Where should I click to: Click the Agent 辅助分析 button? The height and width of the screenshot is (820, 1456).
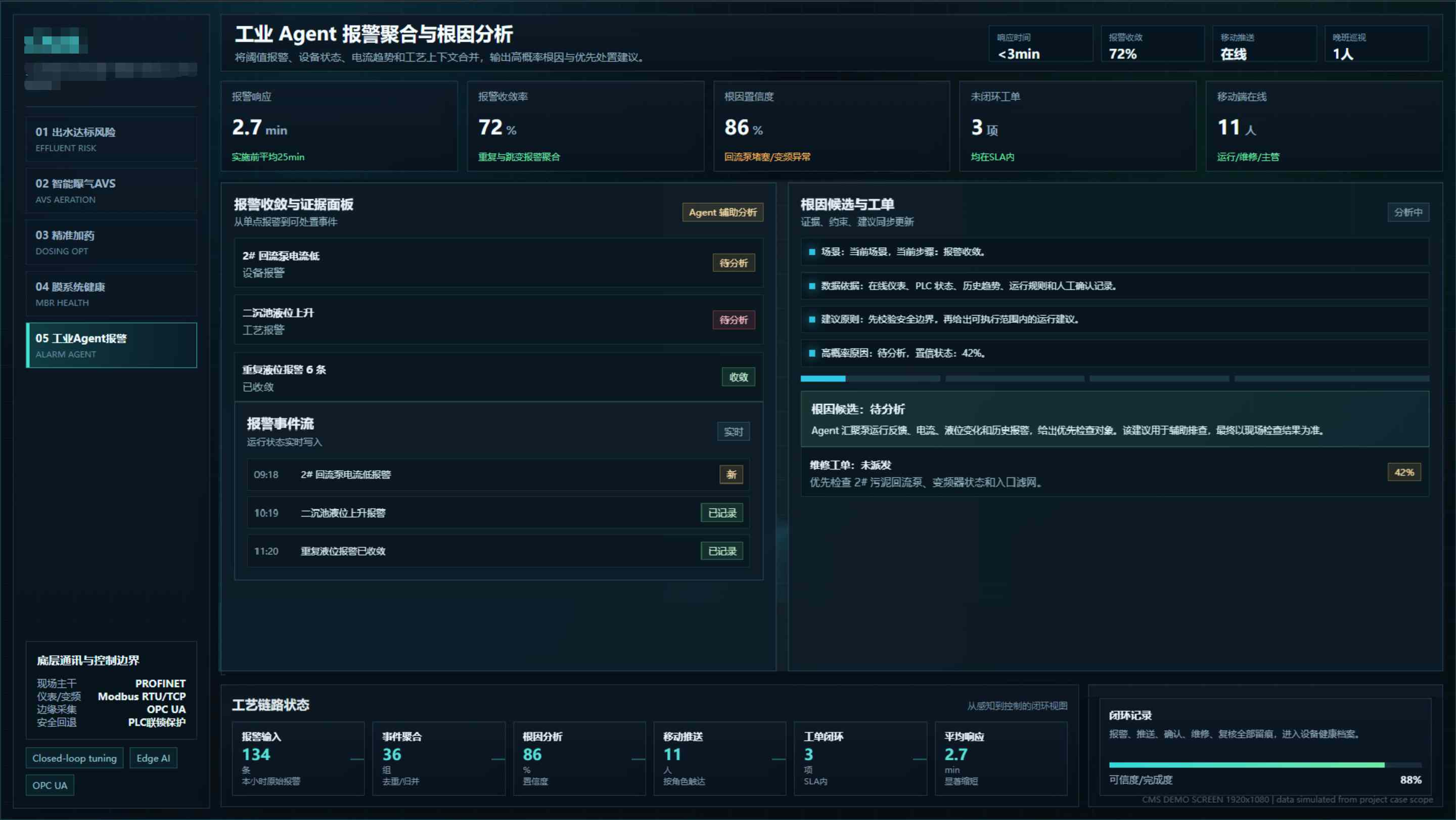click(x=722, y=212)
